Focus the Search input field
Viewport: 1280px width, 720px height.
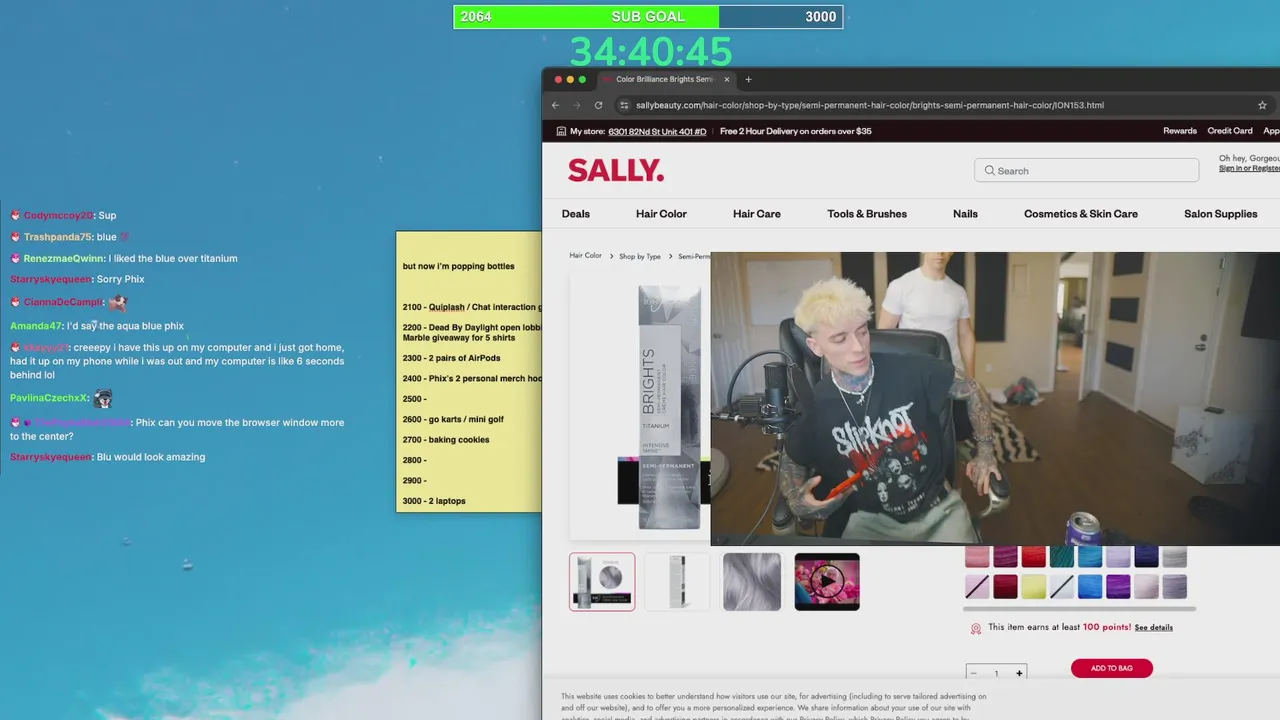[1087, 171]
